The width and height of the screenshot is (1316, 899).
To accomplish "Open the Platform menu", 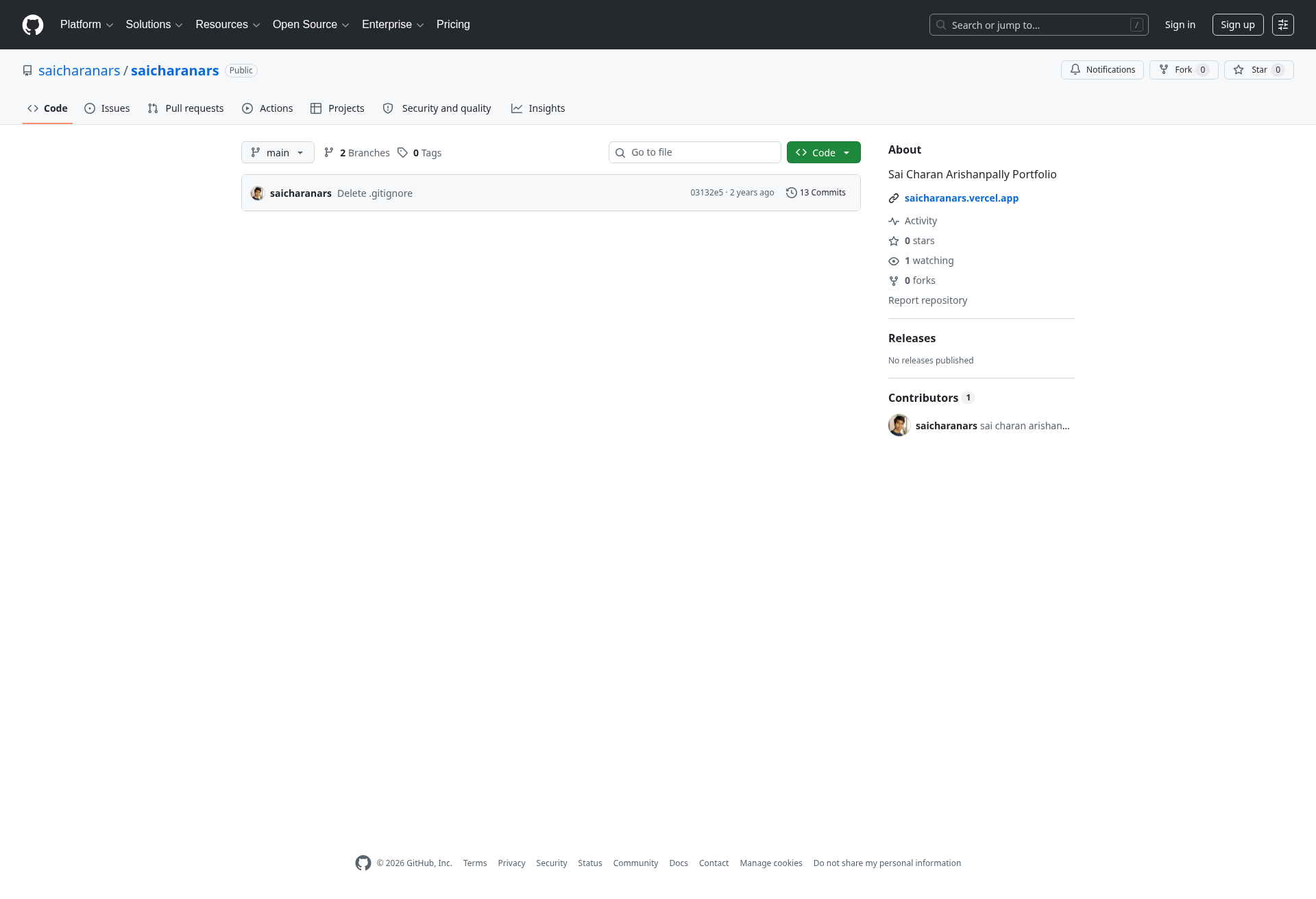I will pyautogui.click(x=86, y=25).
